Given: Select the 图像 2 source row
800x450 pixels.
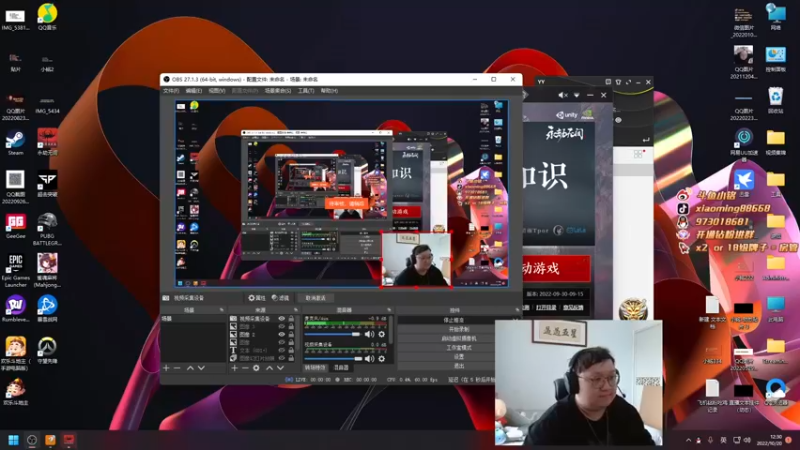Looking at the screenshot, I should tap(263, 335).
